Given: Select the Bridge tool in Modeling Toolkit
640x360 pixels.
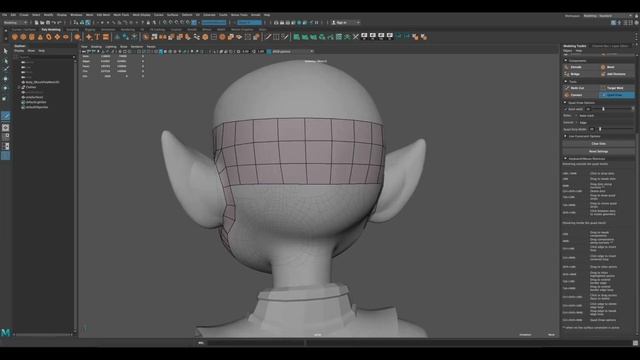Looking at the screenshot, I should point(580,74).
